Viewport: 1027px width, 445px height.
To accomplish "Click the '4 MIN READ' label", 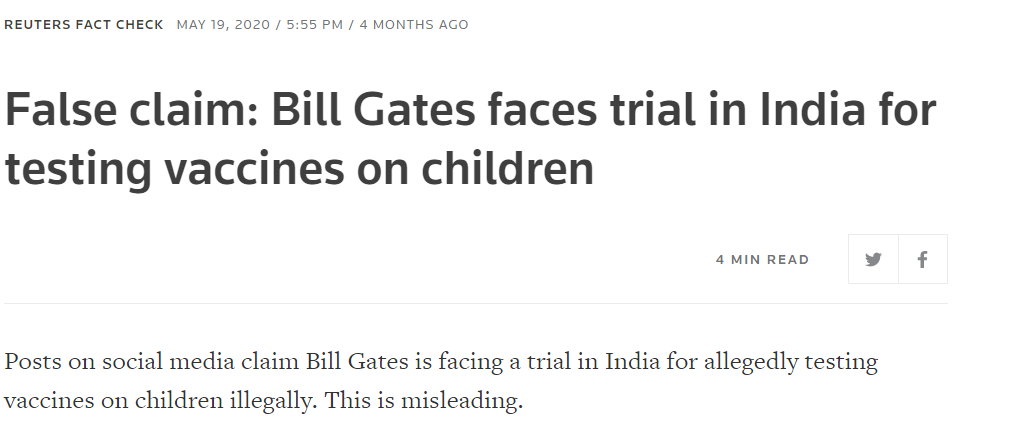I will [x=762, y=260].
